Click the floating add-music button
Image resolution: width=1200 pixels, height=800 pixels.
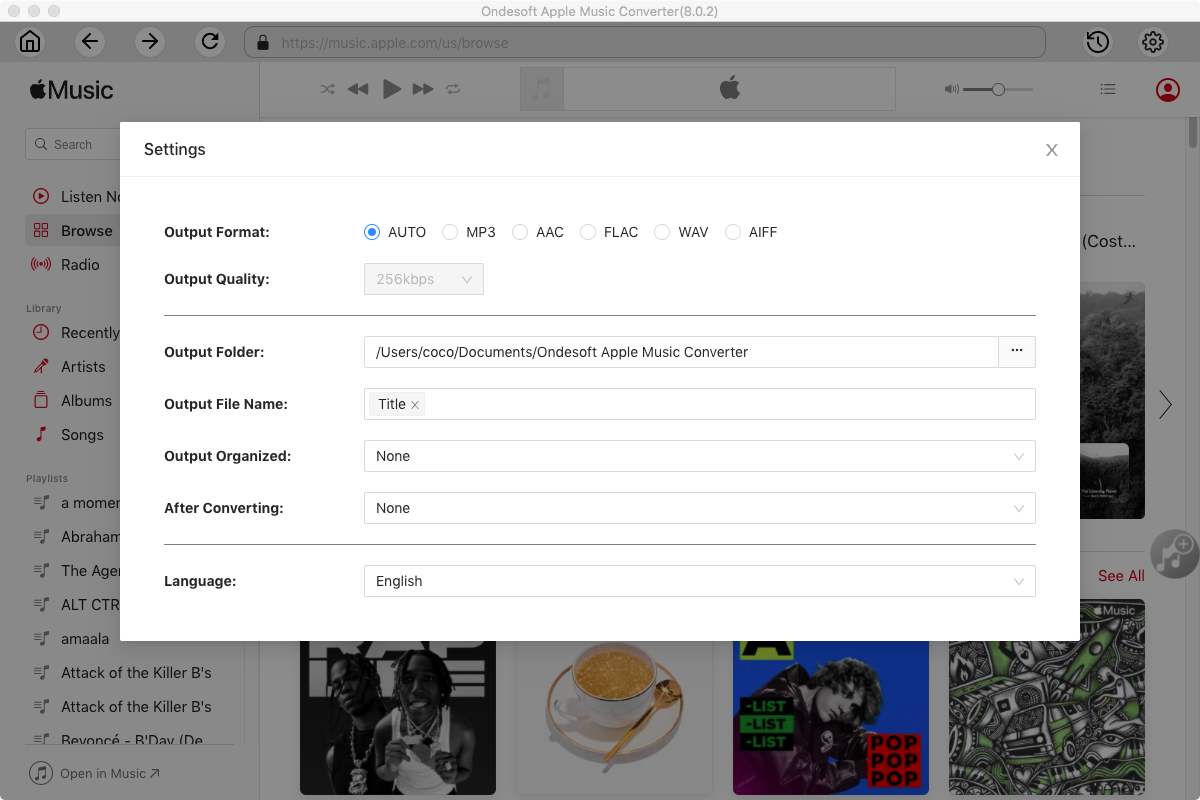coord(1174,553)
